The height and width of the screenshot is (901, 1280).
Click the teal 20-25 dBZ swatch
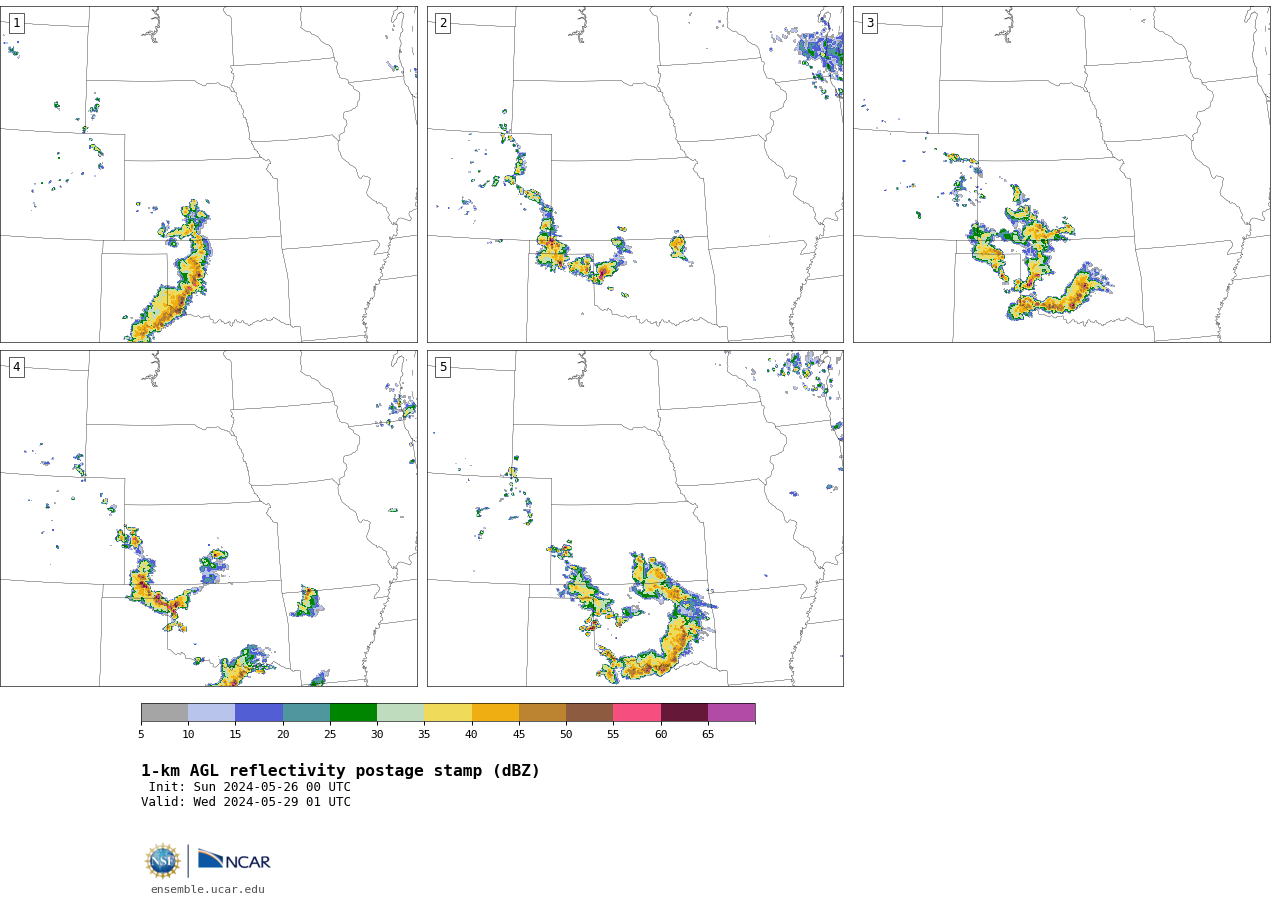[x=306, y=713]
